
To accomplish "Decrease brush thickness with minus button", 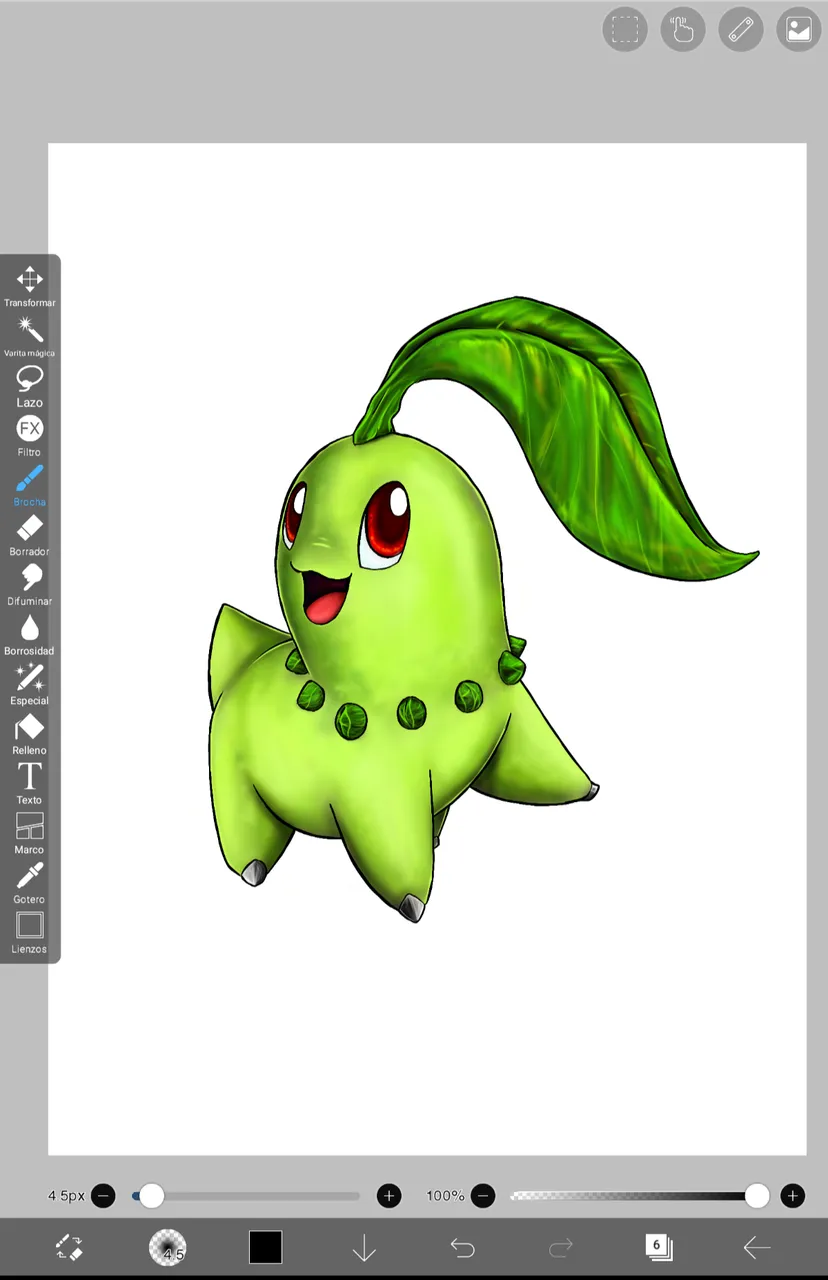I will pyautogui.click(x=103, y=1195).
